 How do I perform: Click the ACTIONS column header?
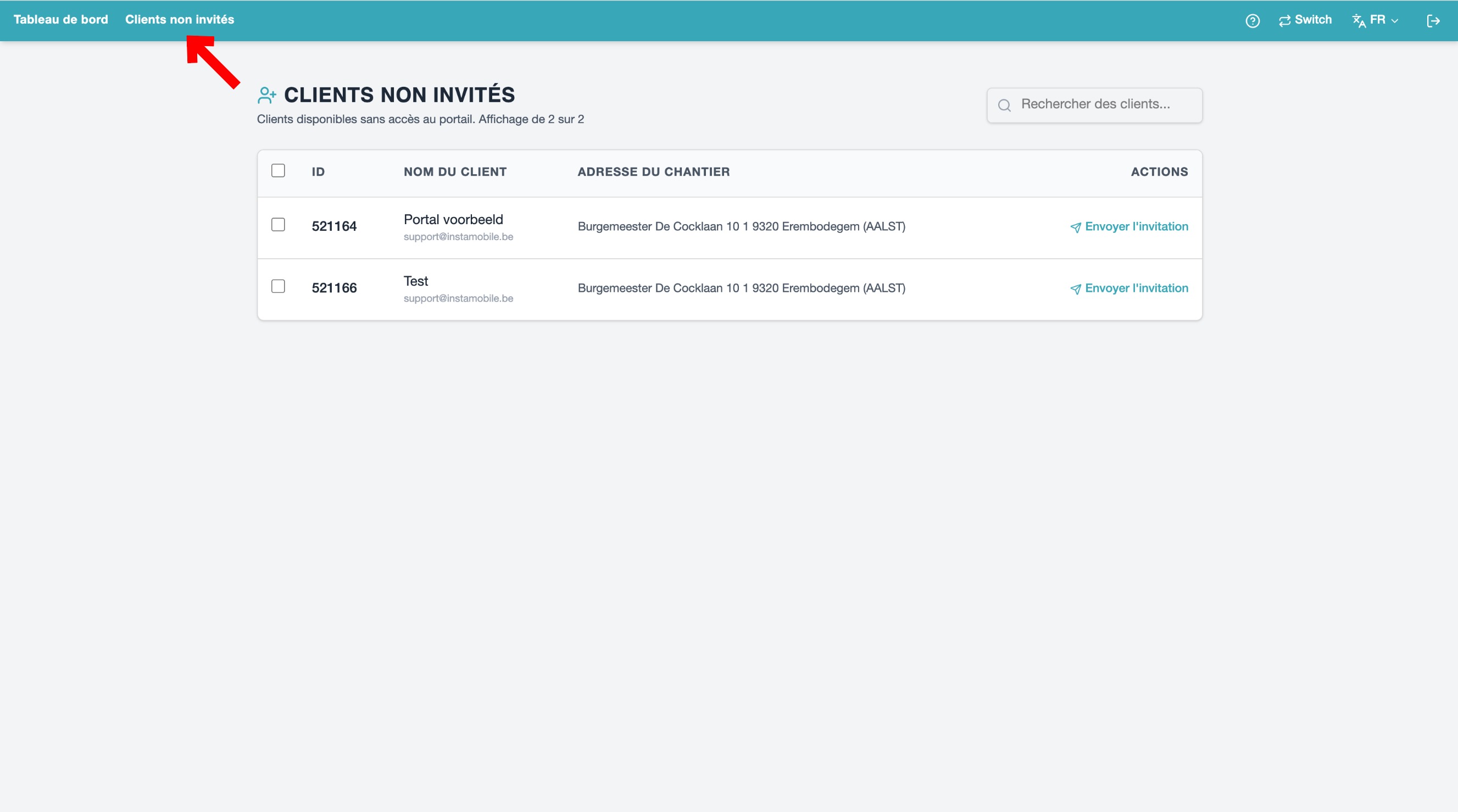(x=1159, y=172)
